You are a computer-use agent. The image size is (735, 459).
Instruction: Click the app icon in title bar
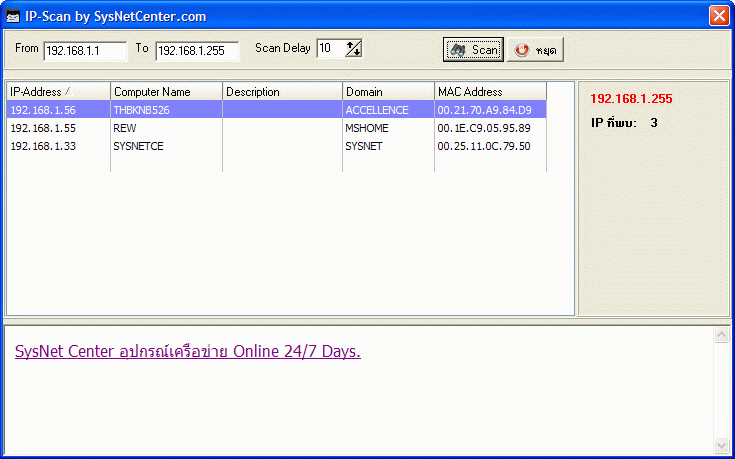click(x=13, y=15)
